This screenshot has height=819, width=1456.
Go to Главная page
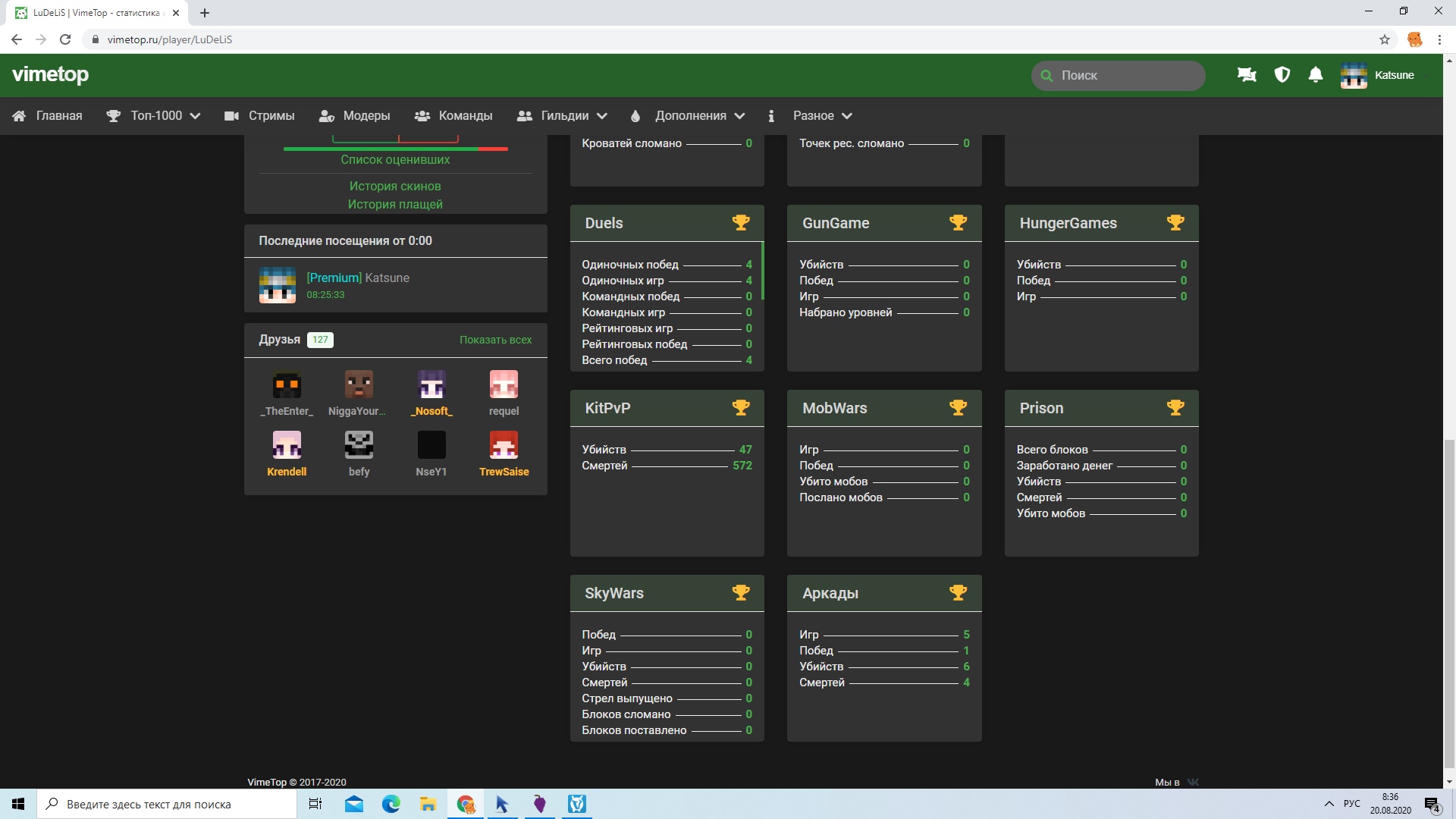click(47, 115)
